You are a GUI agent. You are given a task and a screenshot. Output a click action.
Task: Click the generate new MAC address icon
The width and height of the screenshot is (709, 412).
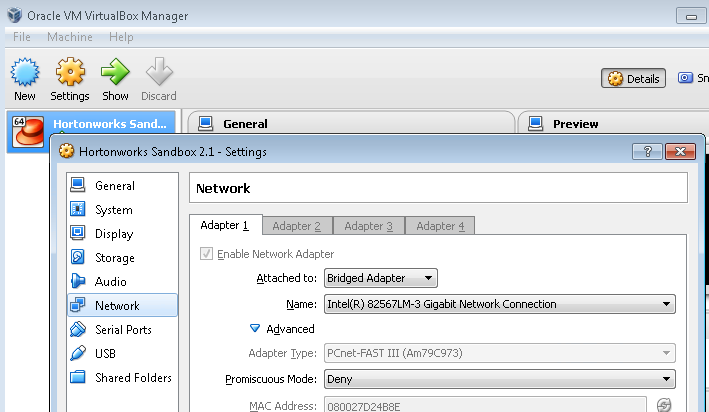pyautogui.click(x=664, y=405)
